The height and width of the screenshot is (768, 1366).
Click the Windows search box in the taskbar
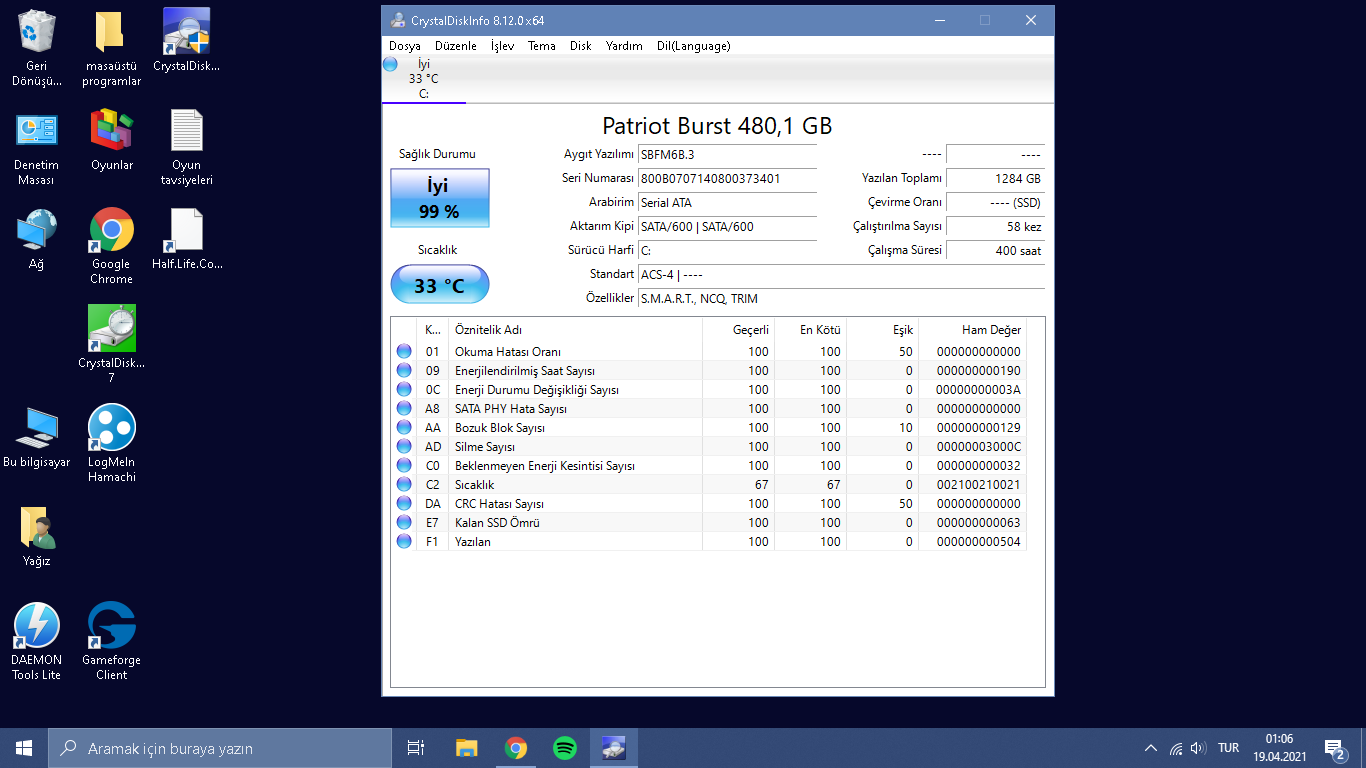click(220, 748)
